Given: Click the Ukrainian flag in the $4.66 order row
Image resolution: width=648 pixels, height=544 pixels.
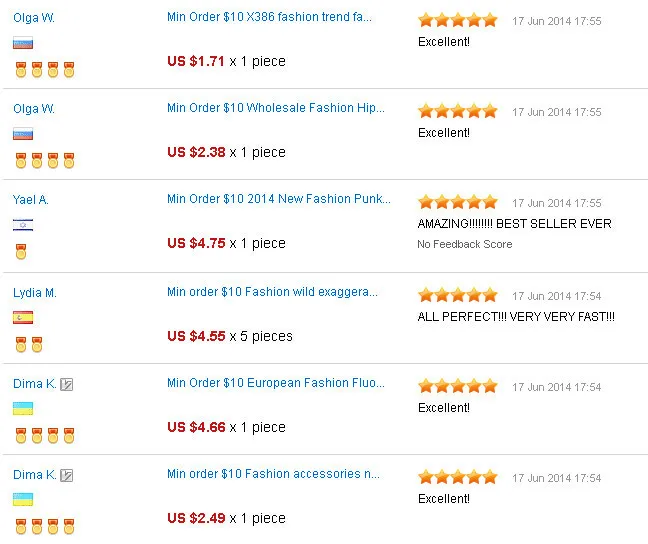Looking at the screenshot, I should 23,409.
